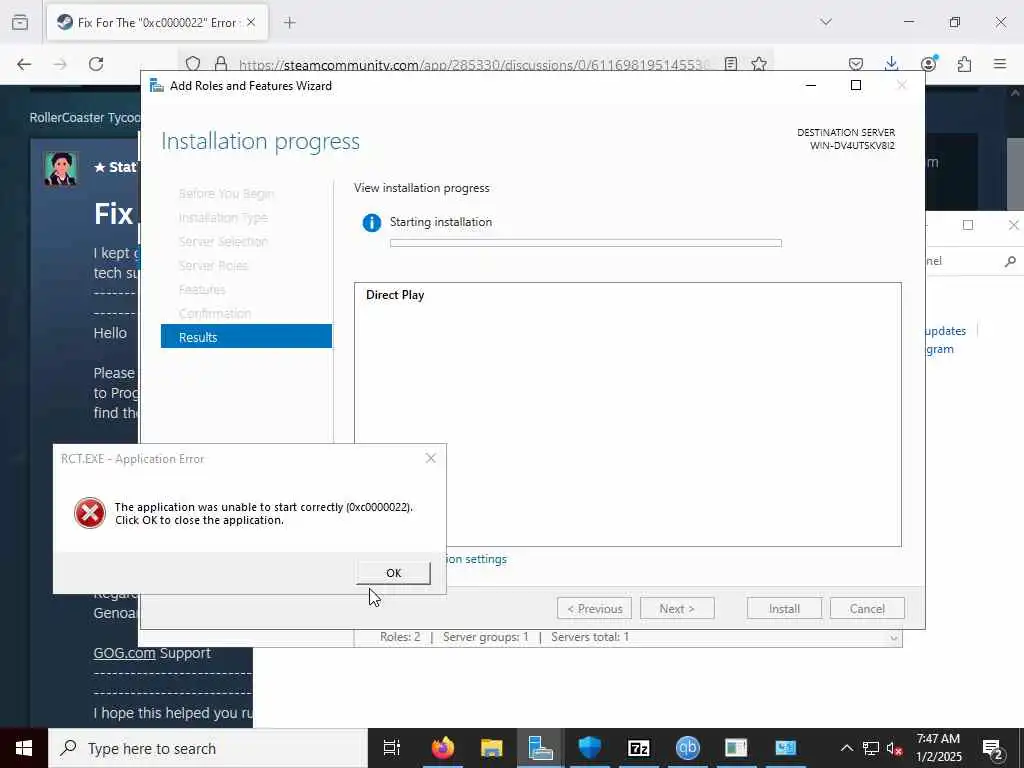Open the notification center icon
1024x768 pixels.
[x=993, y=748]
